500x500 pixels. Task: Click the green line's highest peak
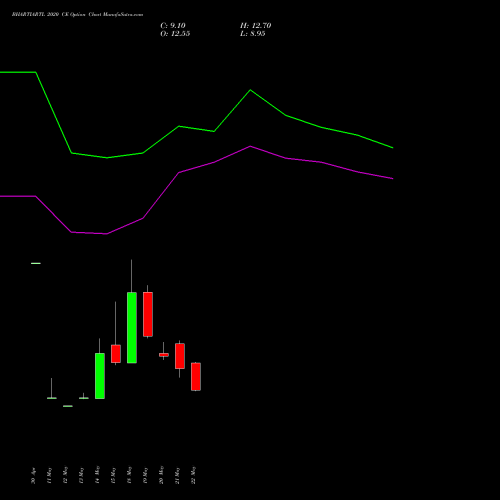(x=250, y=90)
